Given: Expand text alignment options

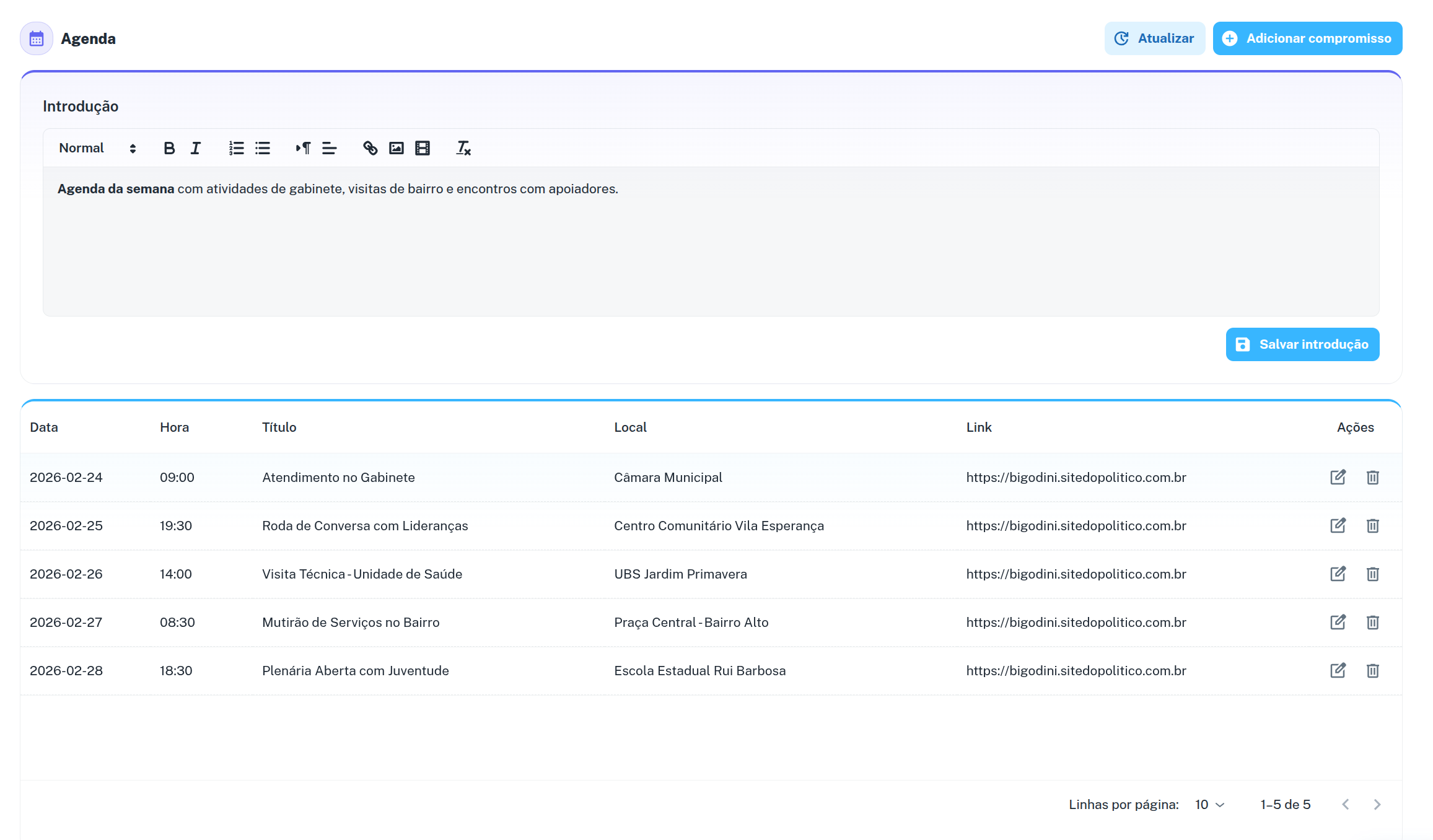Looking at the screenshot, I should tap(329, 148).
